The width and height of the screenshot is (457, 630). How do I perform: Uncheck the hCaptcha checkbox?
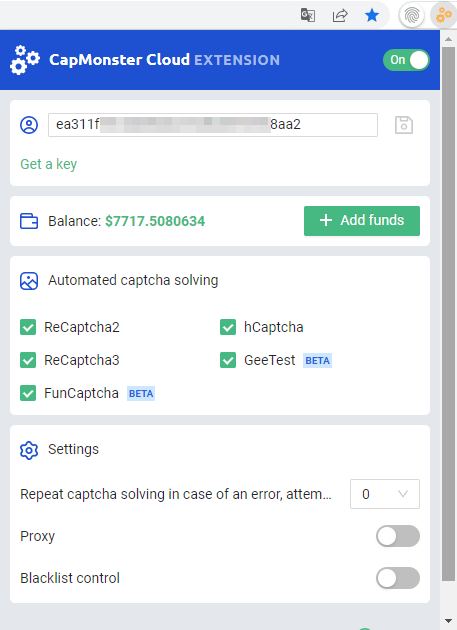228,327
